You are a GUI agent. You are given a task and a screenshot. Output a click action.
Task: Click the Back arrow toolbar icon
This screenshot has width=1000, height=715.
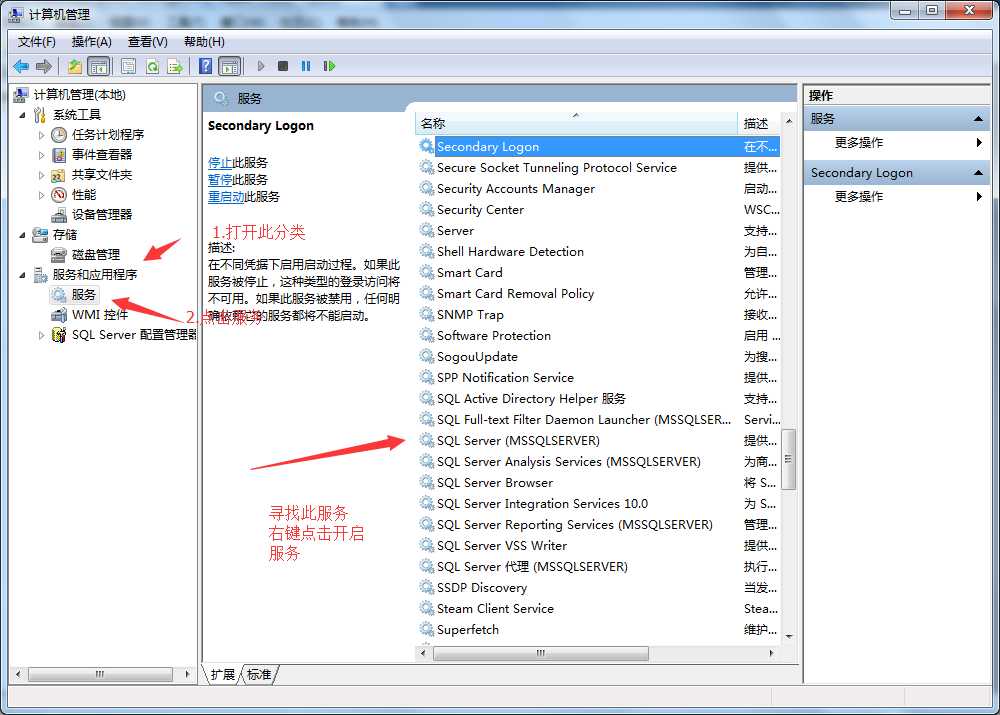tap(21, 66)
